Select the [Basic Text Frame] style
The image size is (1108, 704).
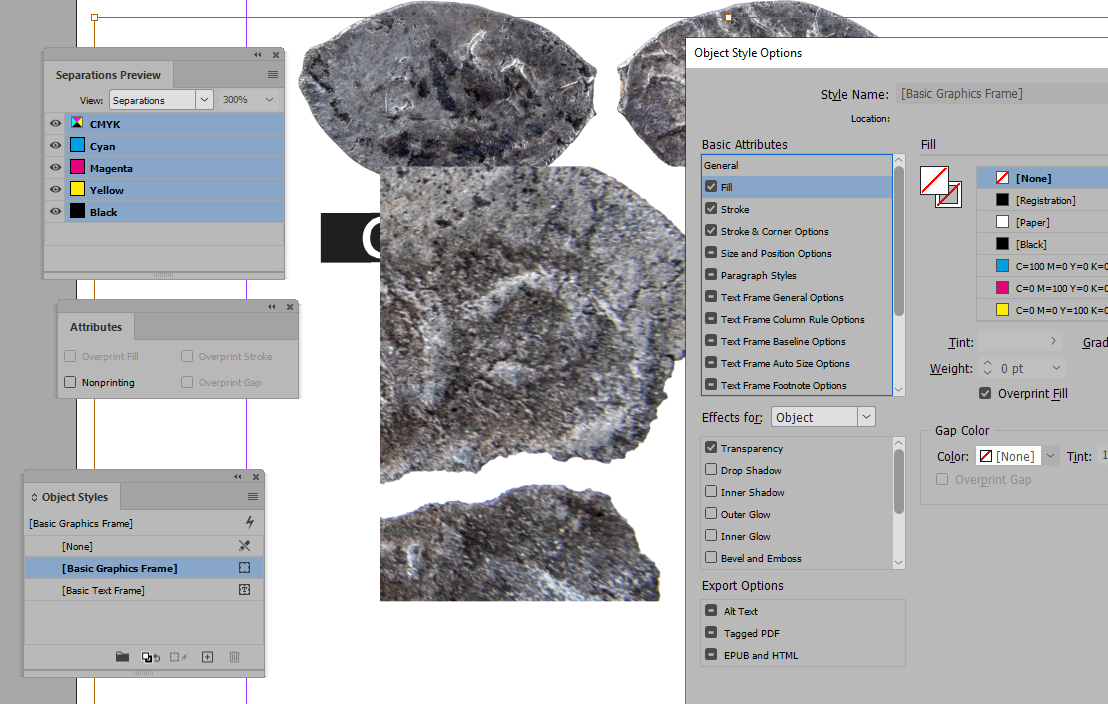[x=103, y=590]
